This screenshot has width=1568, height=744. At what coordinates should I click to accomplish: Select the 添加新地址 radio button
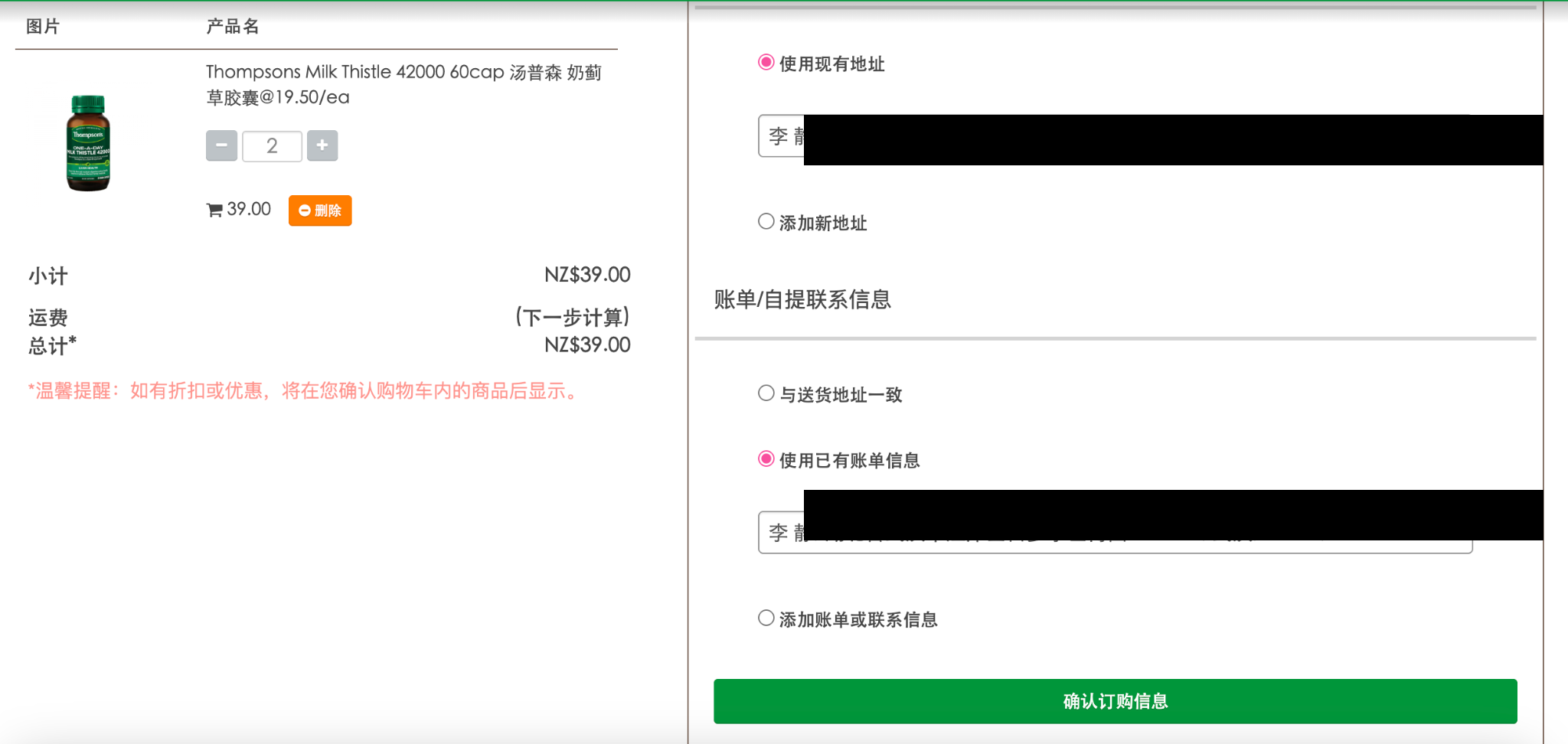(766, 222)
